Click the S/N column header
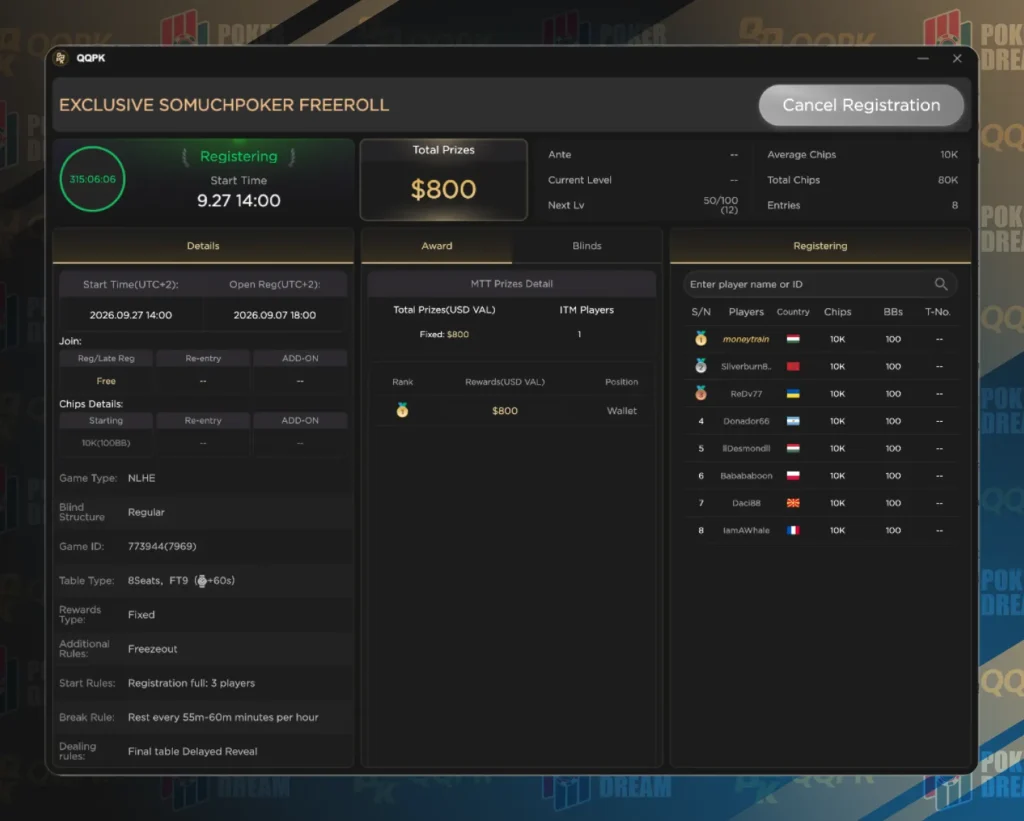Screen dimensions: 1024x821 [701, 312]
